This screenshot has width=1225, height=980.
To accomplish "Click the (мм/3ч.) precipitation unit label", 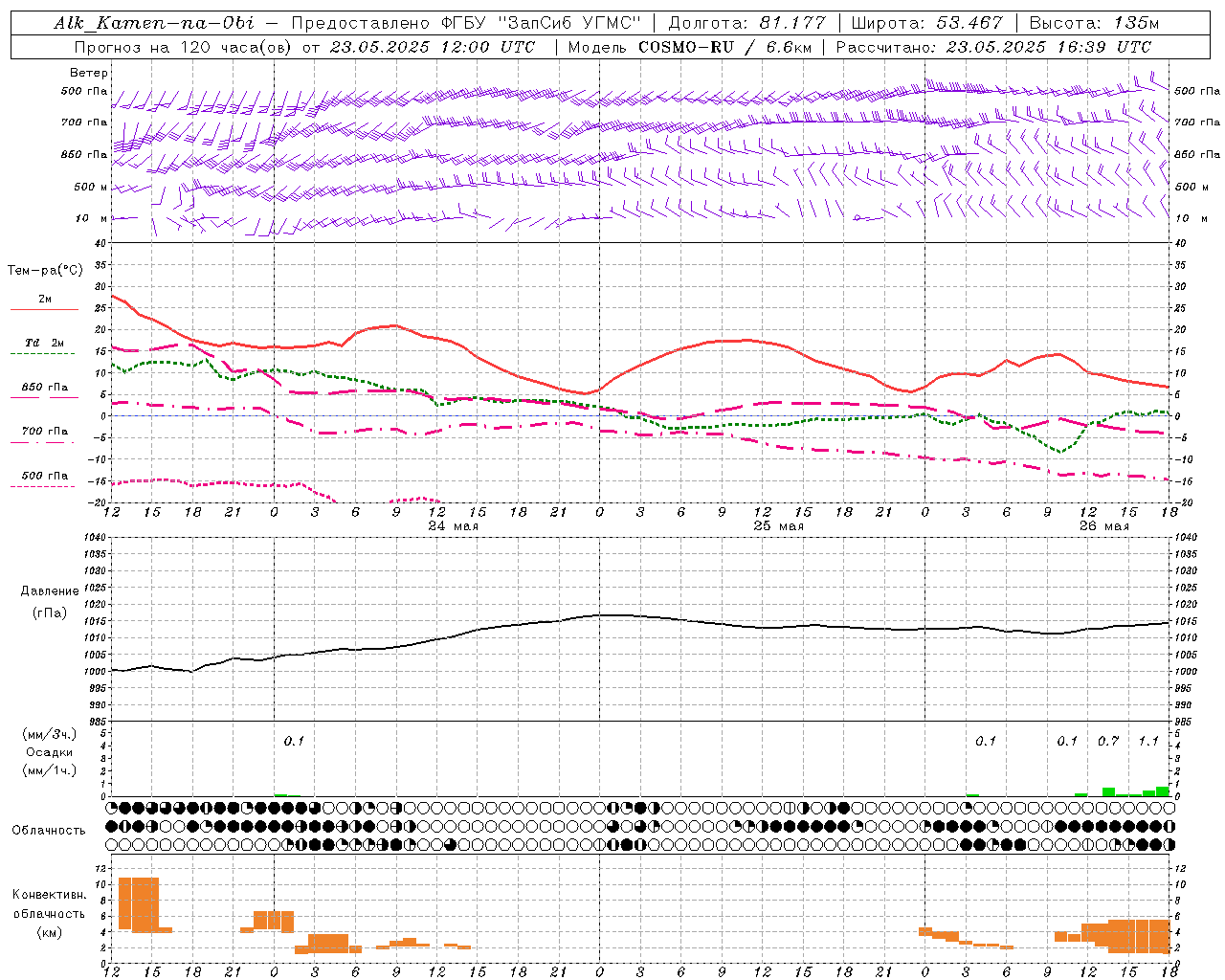I will click(50, 734).
